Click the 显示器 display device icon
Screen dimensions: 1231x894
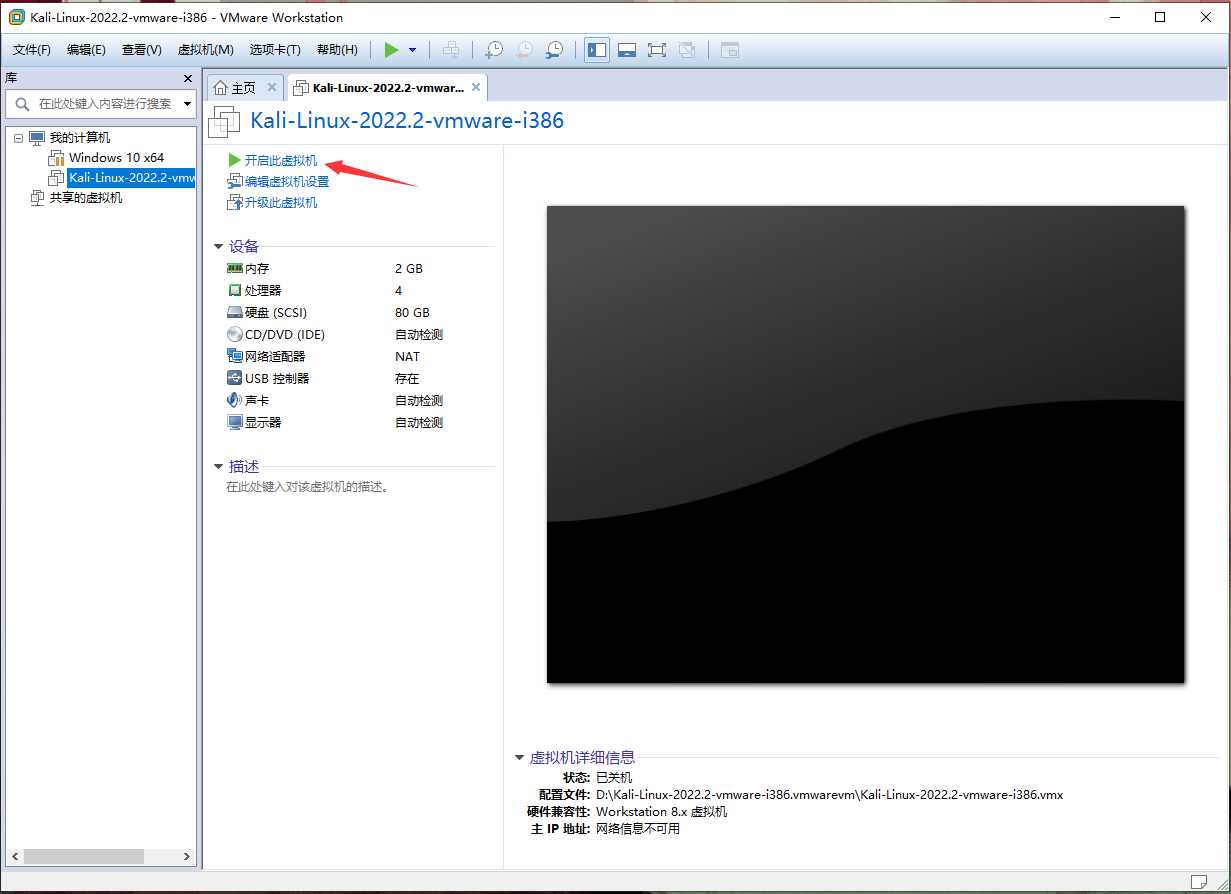pyautogui.click(x=235, y=423)
